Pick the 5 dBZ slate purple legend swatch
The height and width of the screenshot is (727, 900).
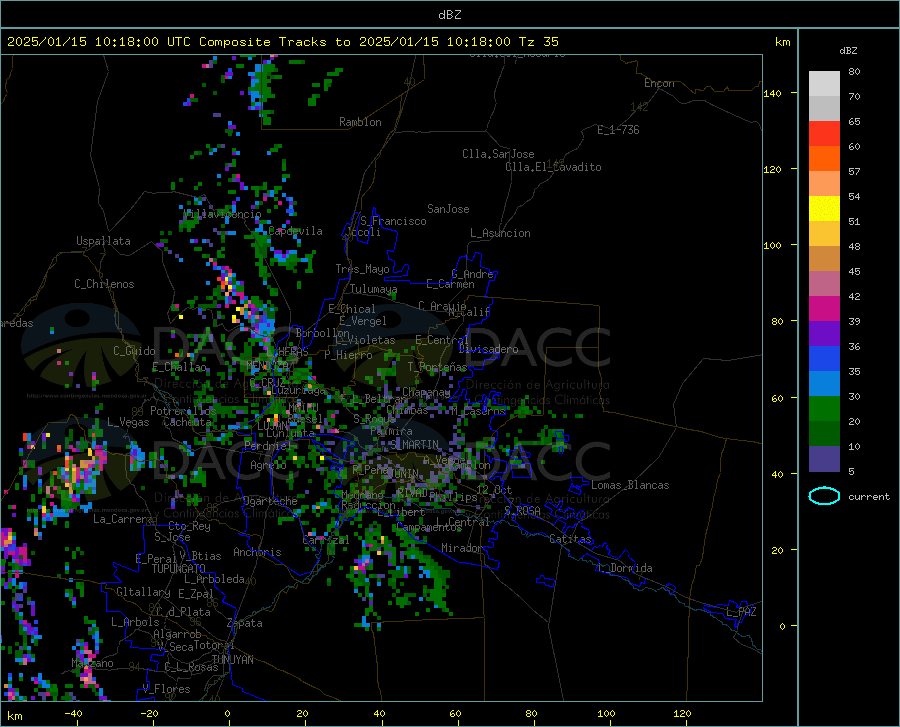[x=824, y=459]
